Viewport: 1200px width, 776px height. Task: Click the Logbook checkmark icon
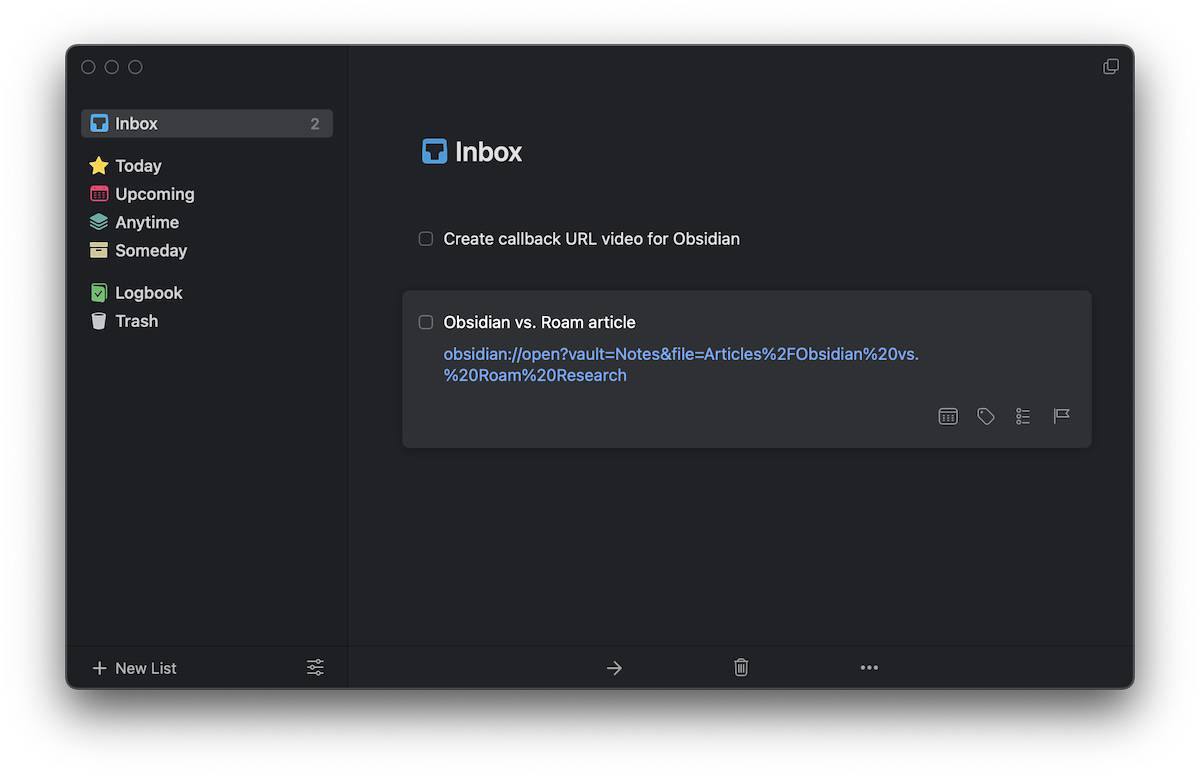(99, 293)
